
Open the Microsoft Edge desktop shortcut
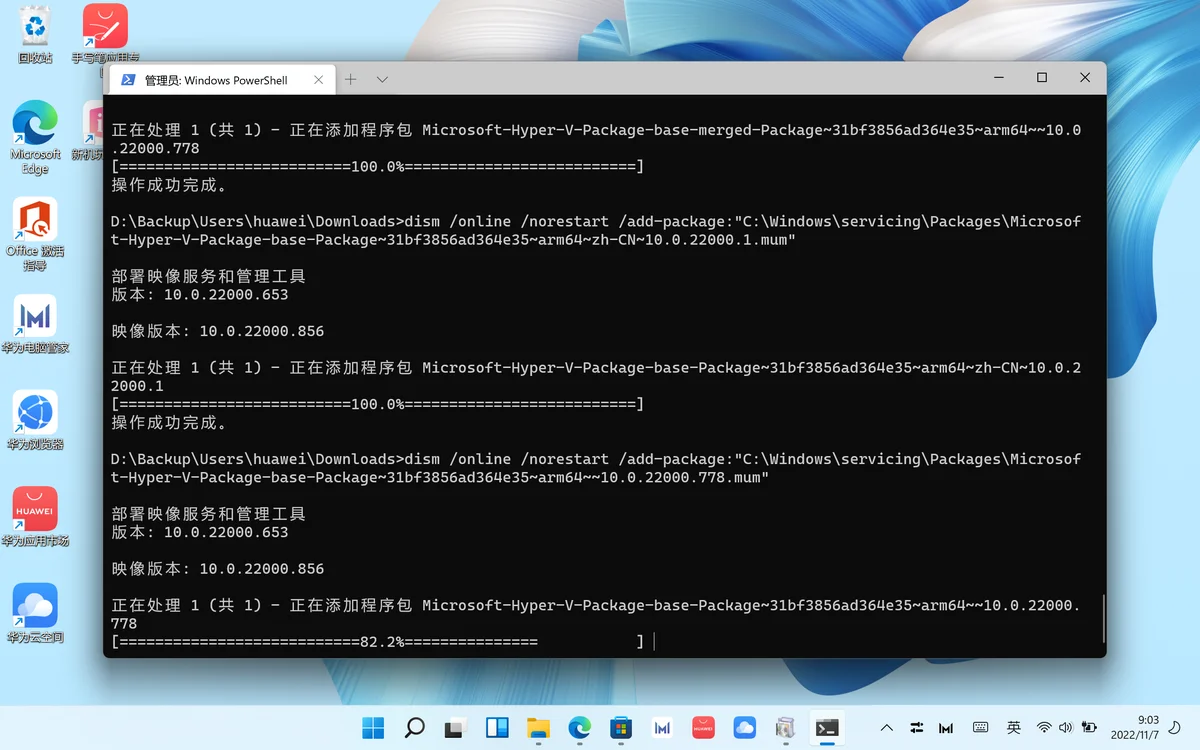click(x=35, y=138)
